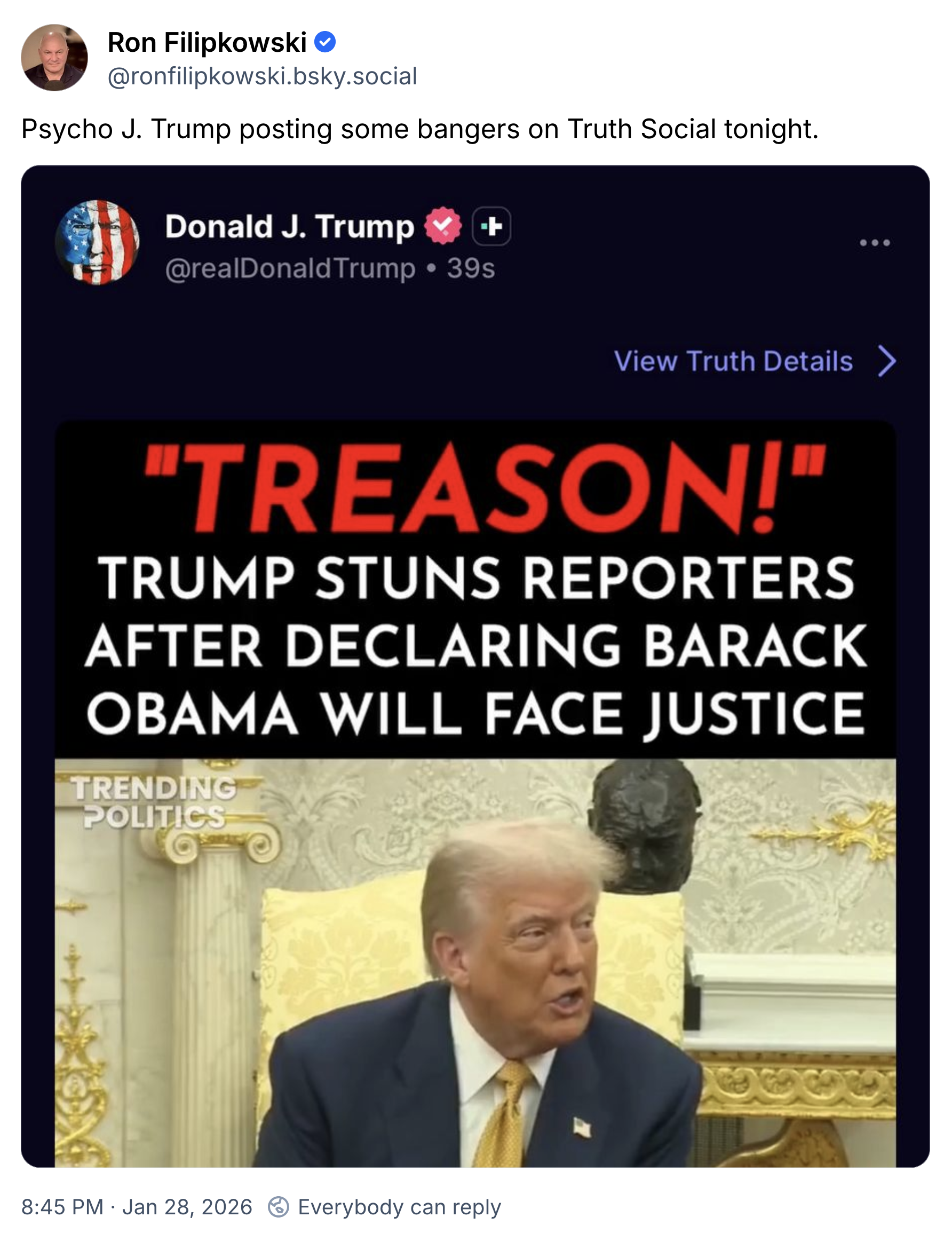Click the globe reply-settings icon

point(278,1207)
